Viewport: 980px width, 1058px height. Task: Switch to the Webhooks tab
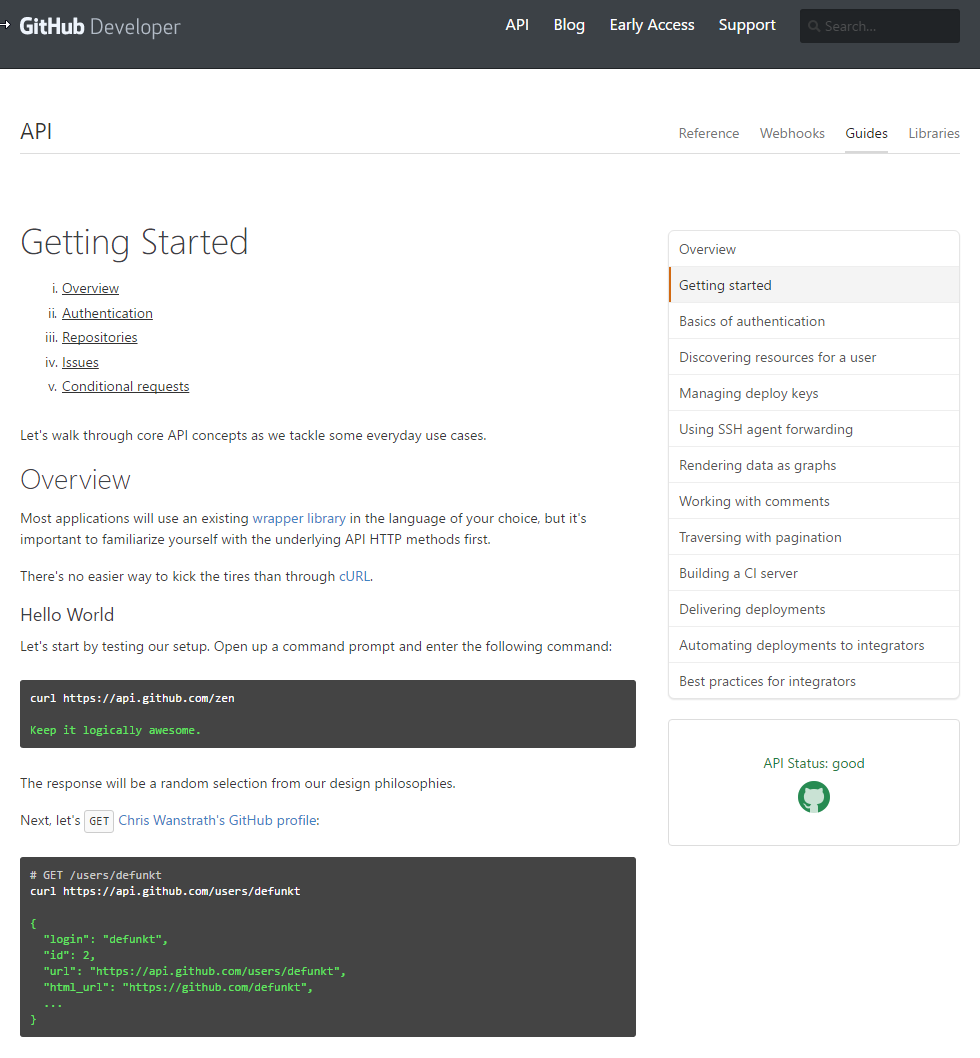tap(792, 134)
